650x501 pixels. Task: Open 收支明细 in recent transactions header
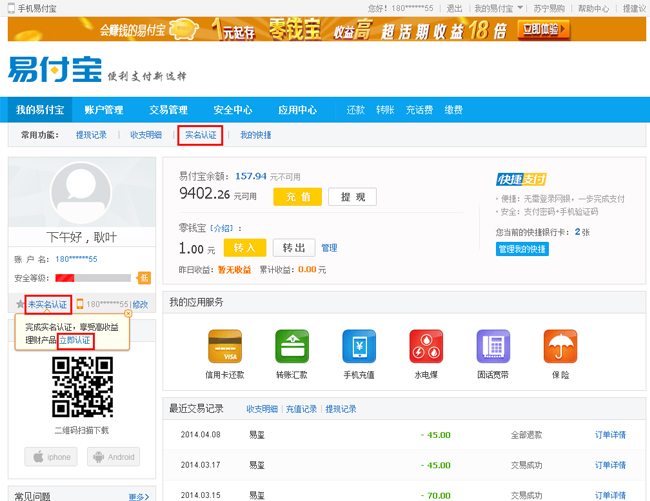pos(262,409)
